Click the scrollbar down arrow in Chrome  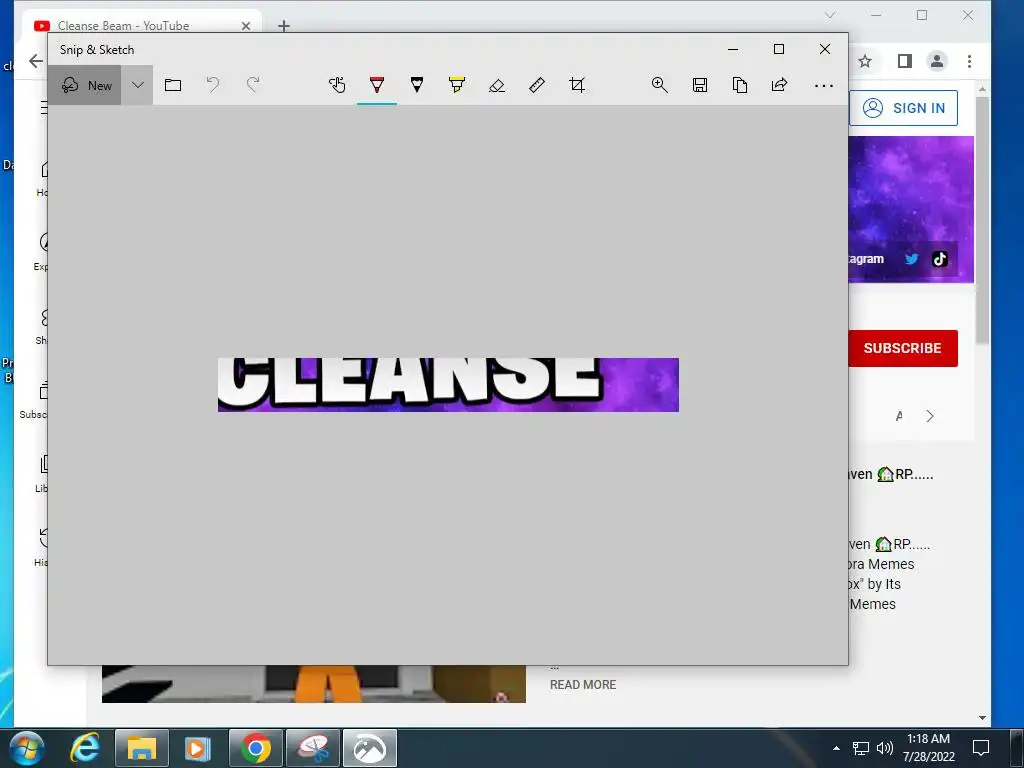(982, 718)
